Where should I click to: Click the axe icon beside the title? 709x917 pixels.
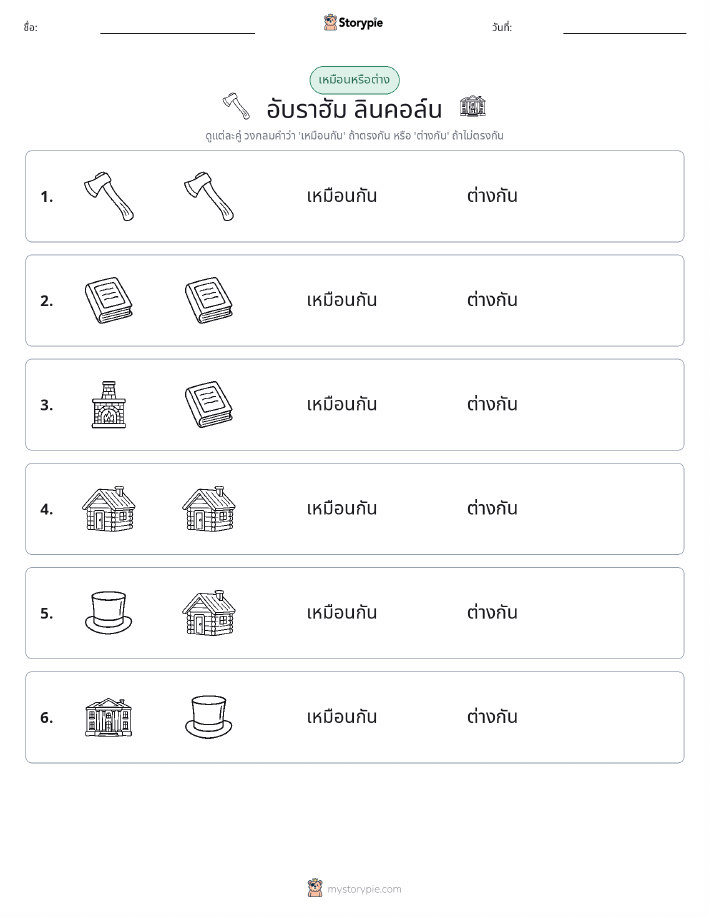point(236,106)
